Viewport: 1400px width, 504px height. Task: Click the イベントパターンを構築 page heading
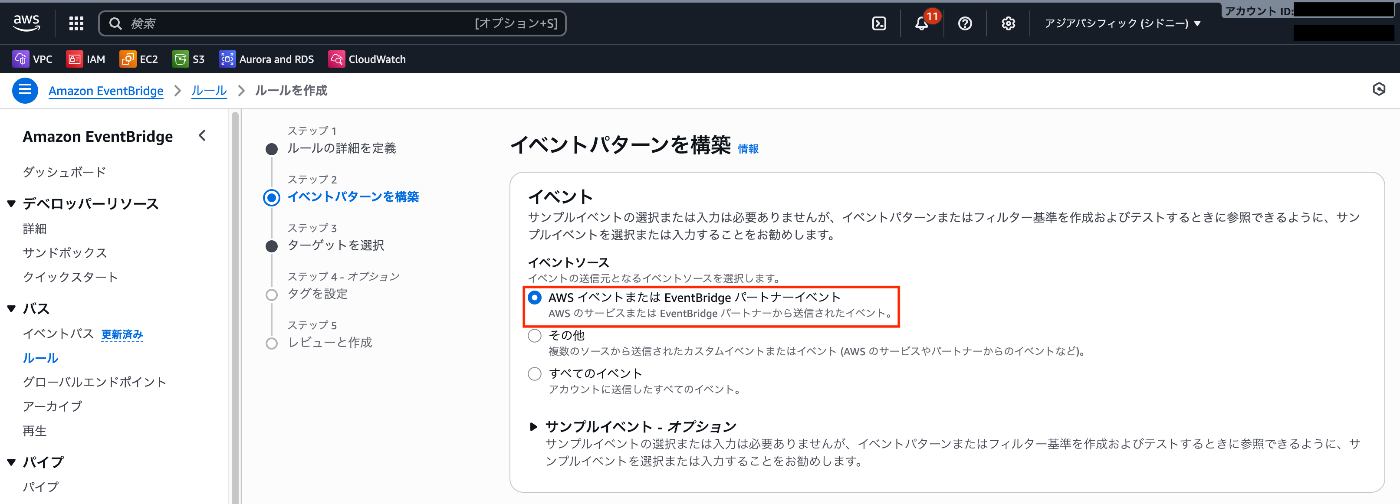point(621,145)
